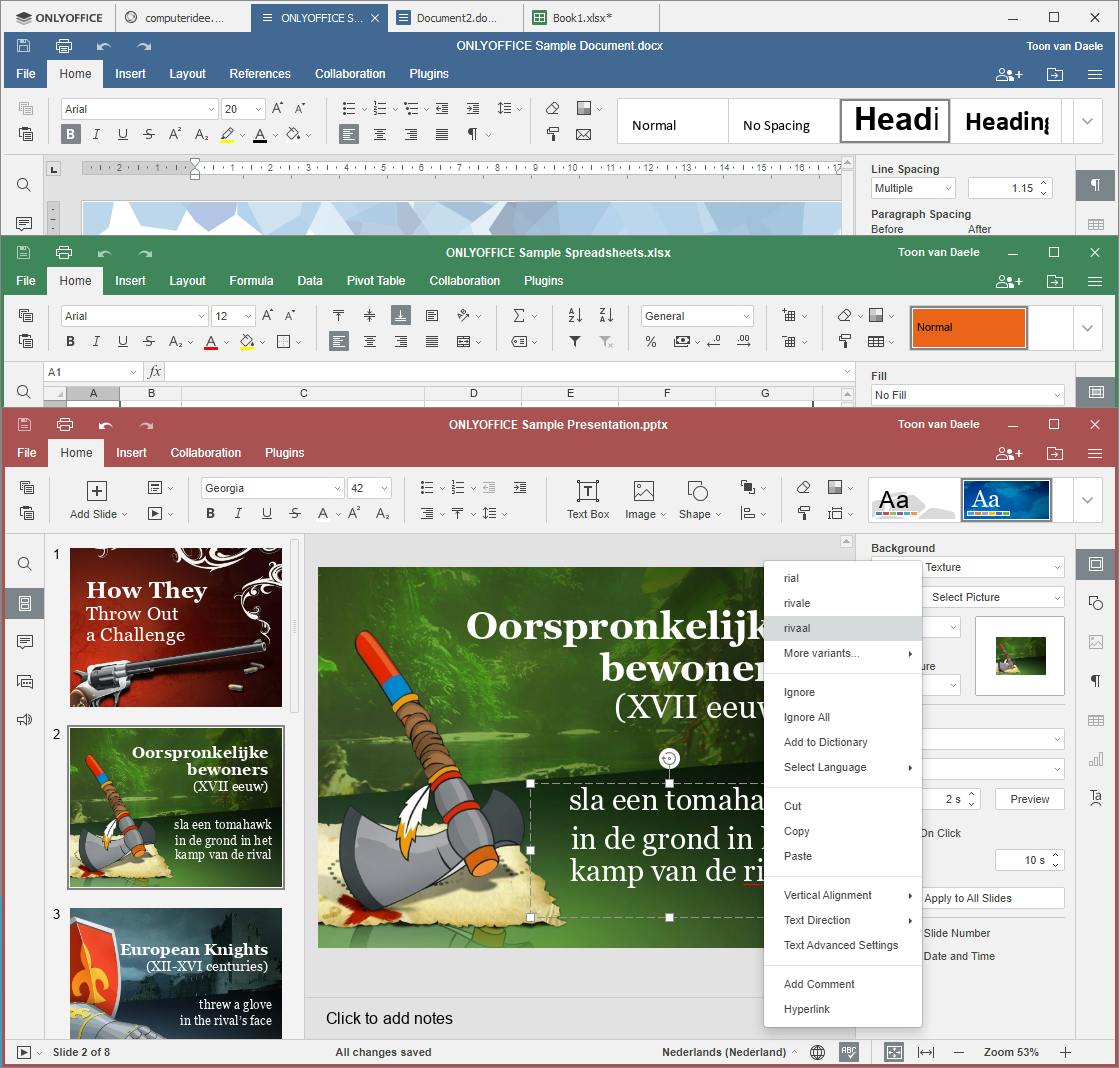Click Add to Dictionary in the context menu

pos(825,742)
